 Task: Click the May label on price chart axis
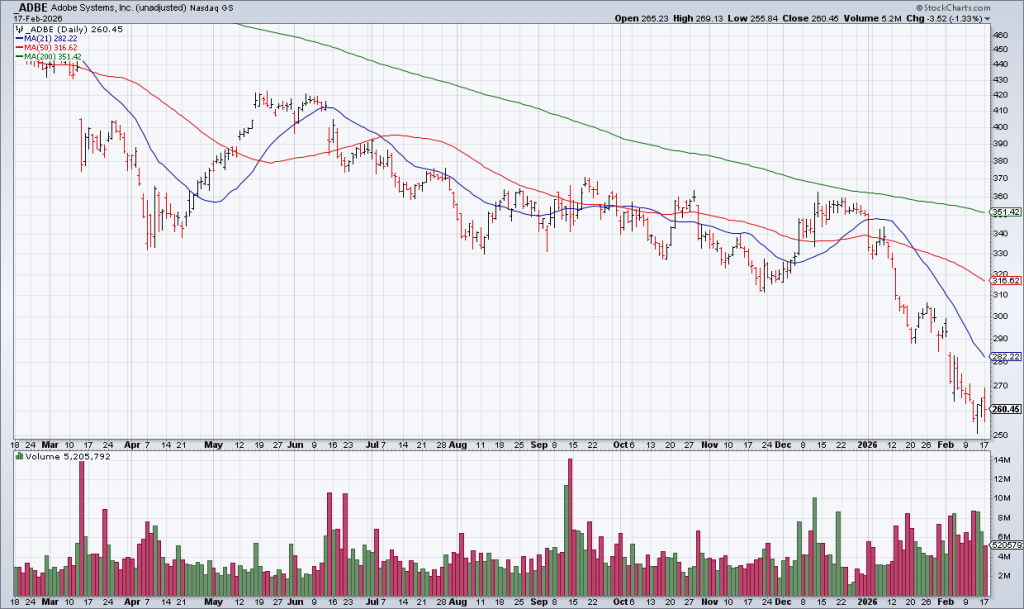click(x=214, y=445)
